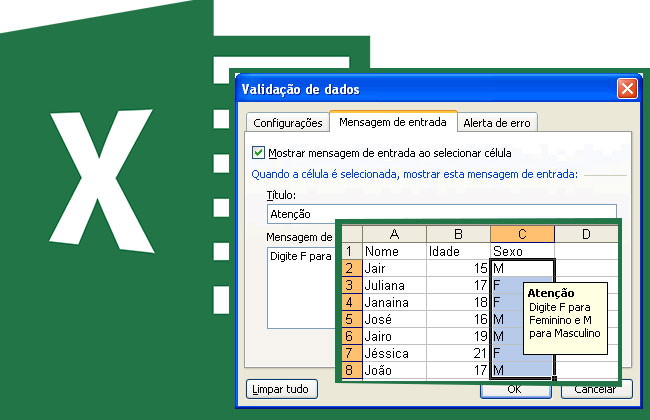
Task: Click the select-all corner of the sheet
Action: [352, 234]
